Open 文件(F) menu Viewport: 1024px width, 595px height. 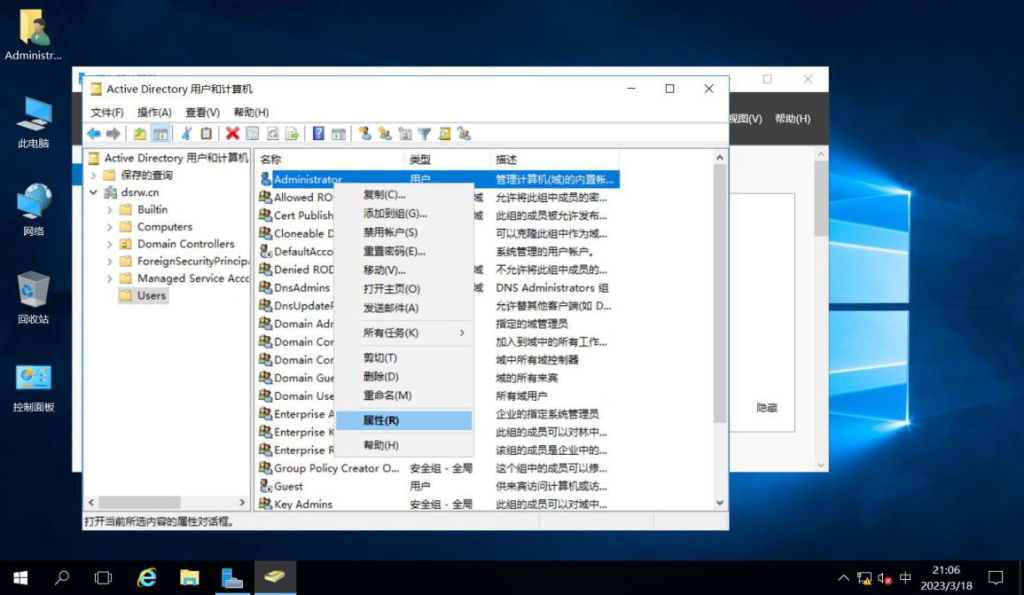tap(107, 112)
